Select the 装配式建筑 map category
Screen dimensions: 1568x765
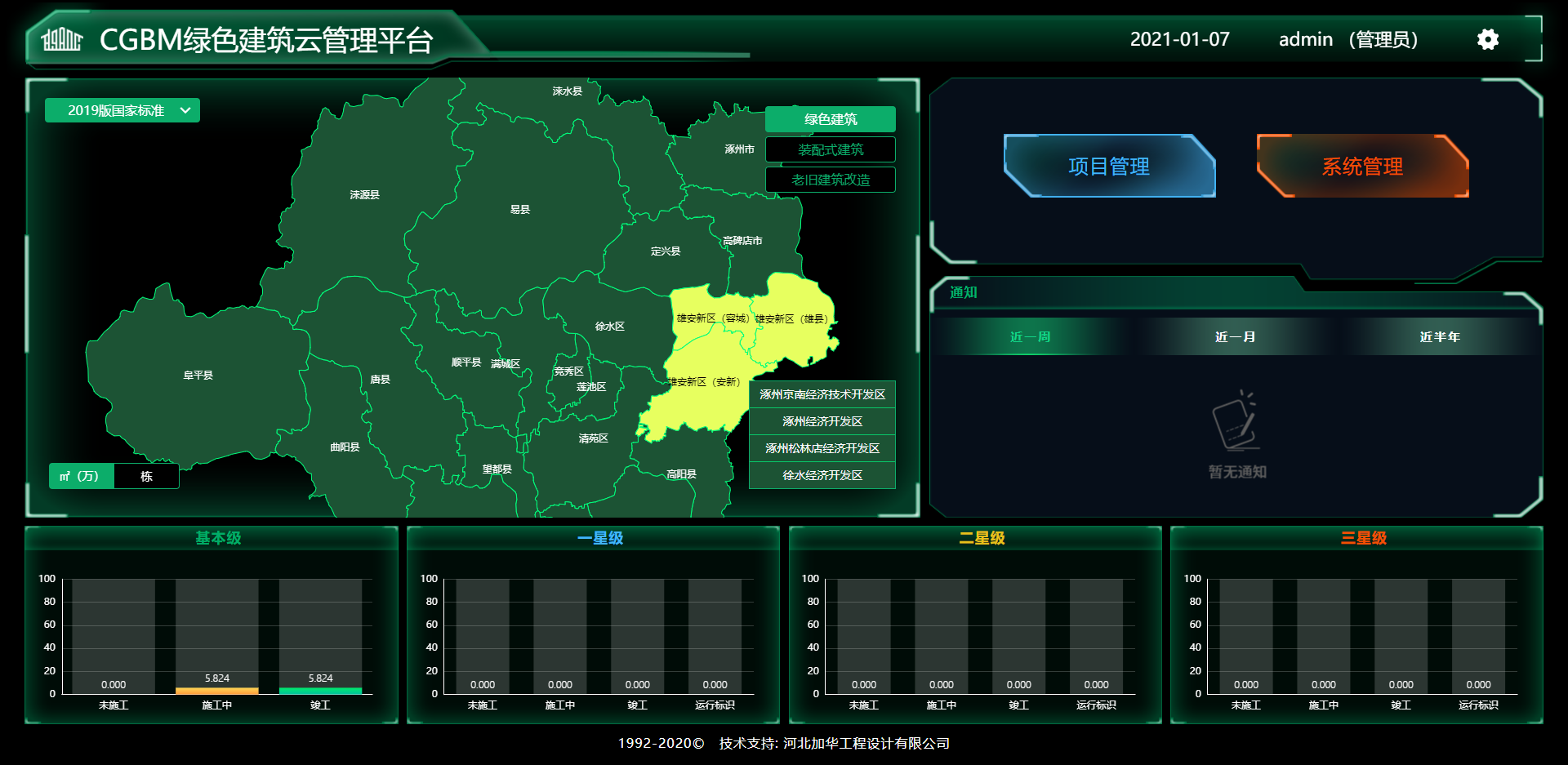point(830,149)
